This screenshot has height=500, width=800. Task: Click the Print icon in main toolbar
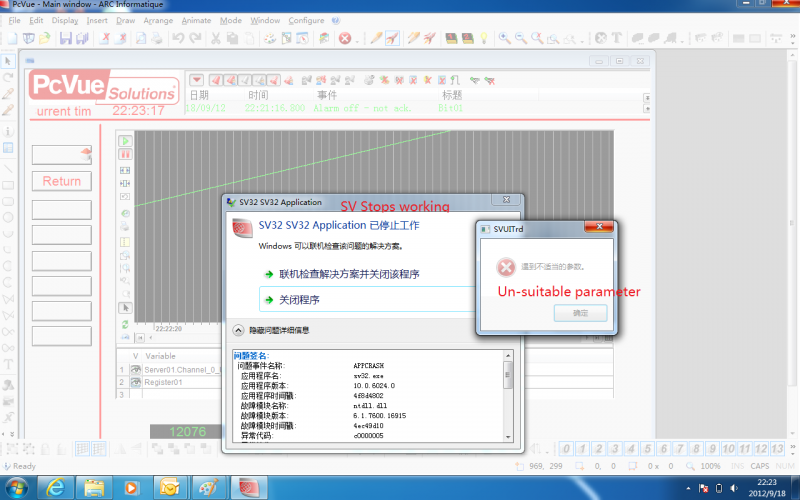pyautogui.click(x=157, y=38)
